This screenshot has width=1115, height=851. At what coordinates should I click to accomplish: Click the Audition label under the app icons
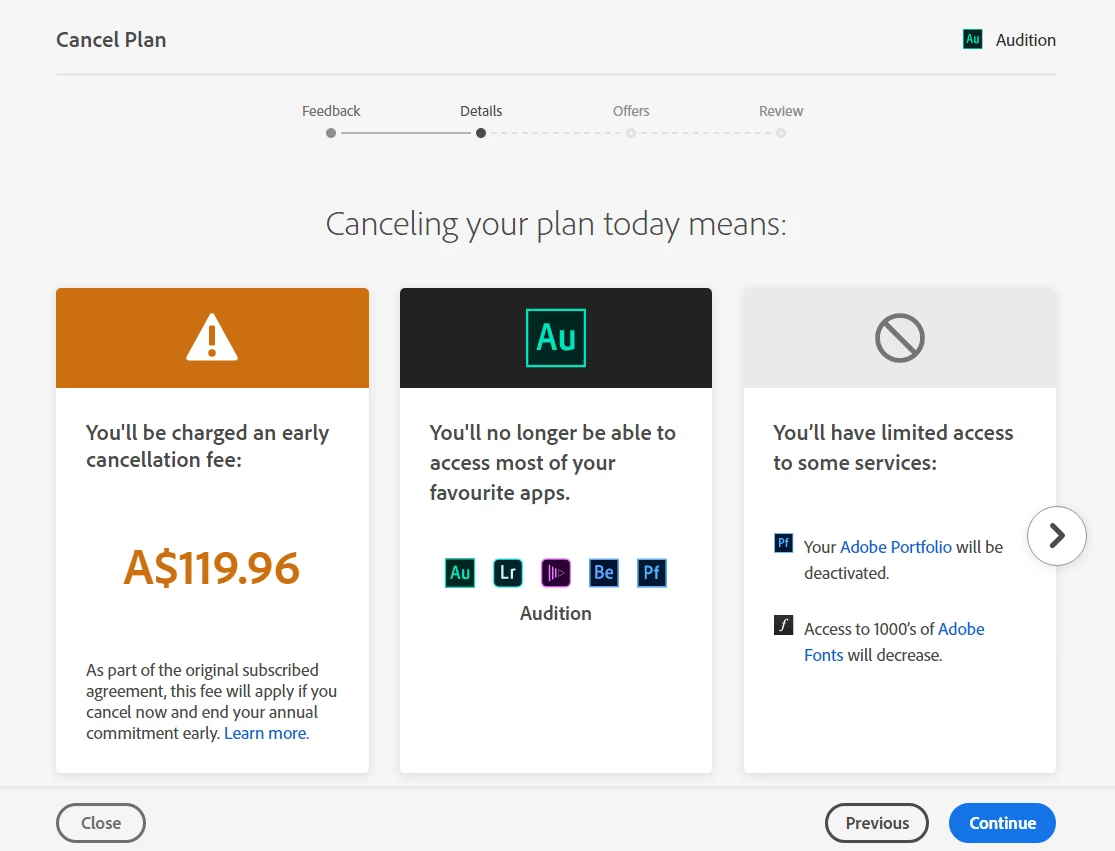(555, 614)
